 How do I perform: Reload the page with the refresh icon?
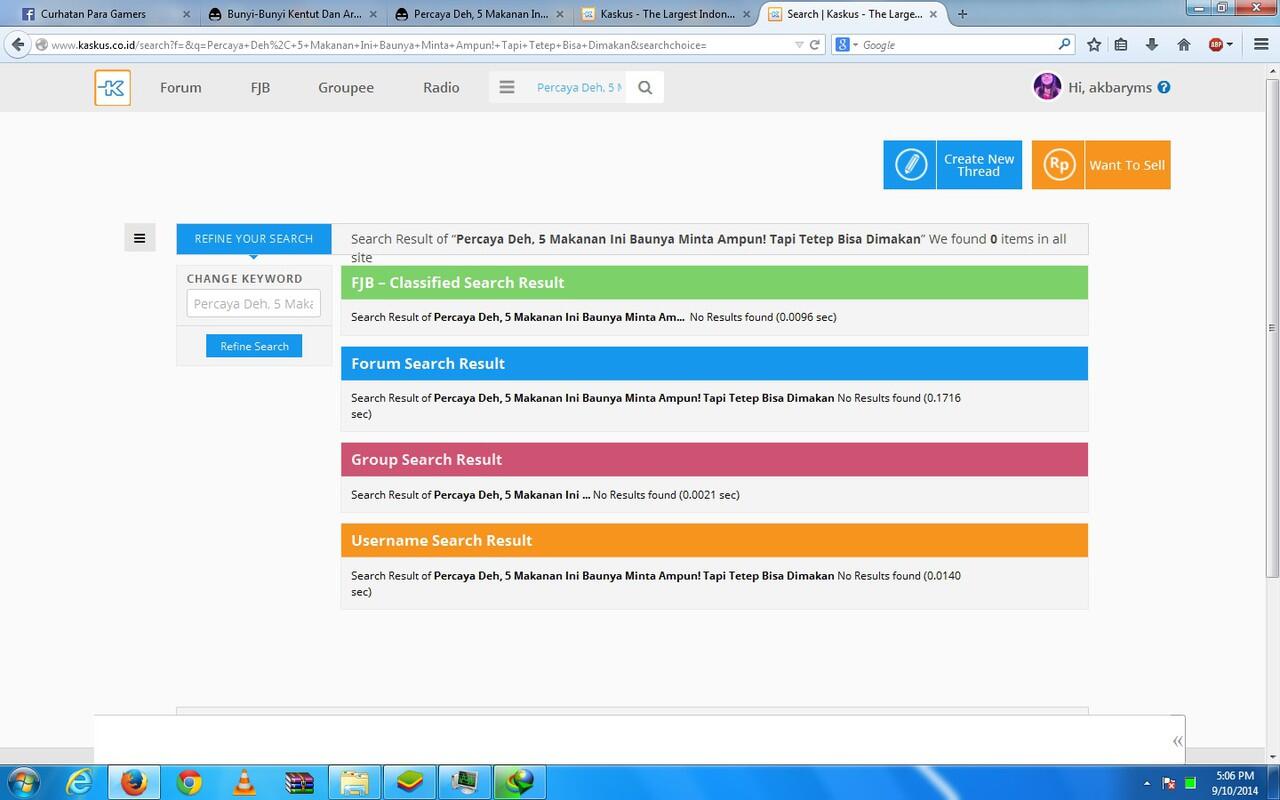coord(815,45)
